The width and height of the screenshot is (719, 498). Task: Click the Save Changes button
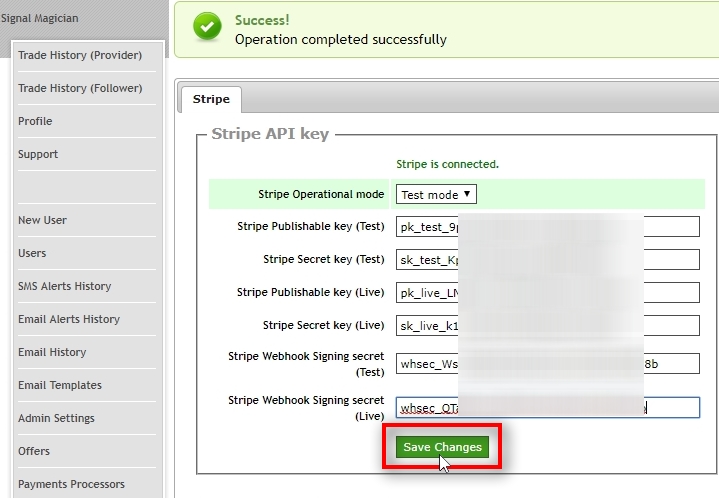click(442, 447)
